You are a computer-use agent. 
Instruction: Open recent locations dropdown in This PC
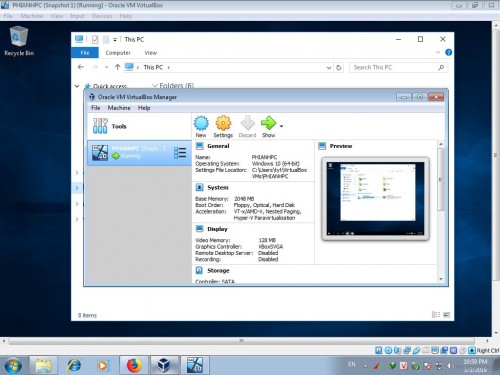pyautogui.click(x=106, y=67)
